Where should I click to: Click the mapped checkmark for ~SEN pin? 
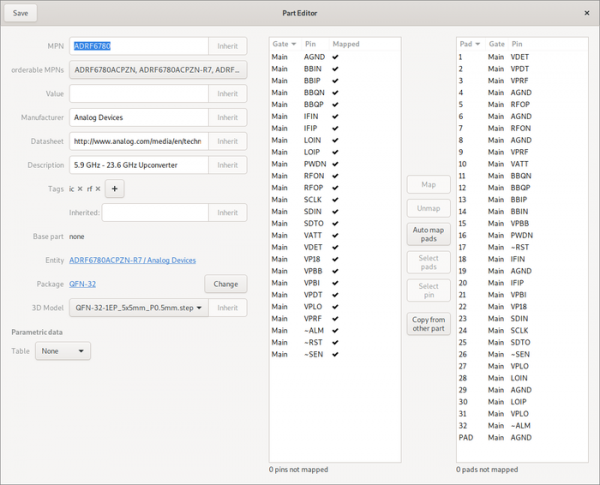tap(336, 354)
